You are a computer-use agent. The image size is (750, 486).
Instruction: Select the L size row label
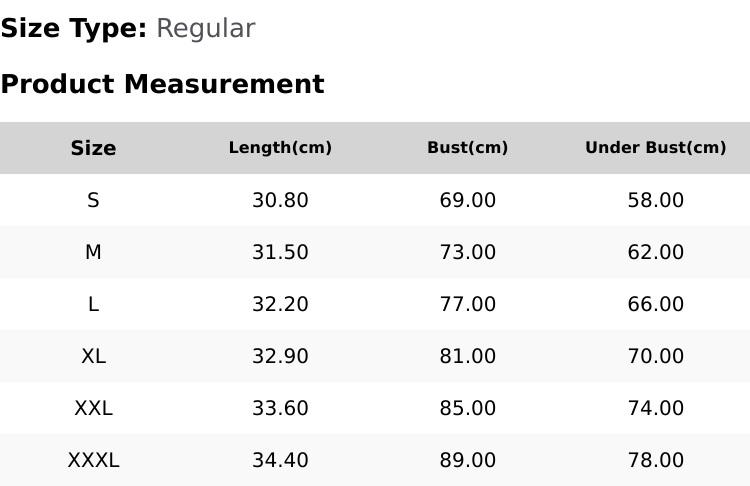pyautogui.click(x=93, y=304)
